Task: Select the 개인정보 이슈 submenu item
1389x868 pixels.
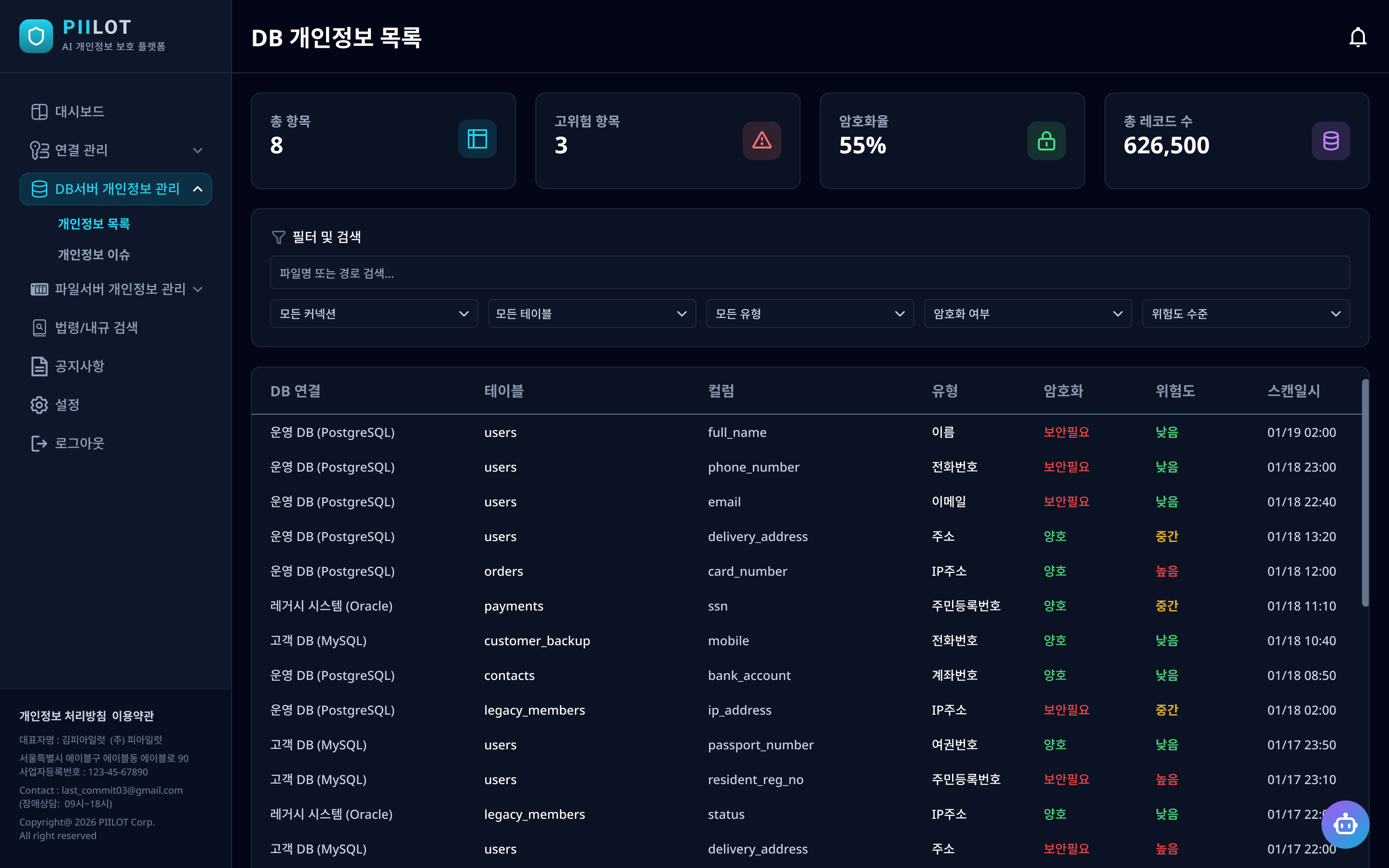Action: point(94,254)
